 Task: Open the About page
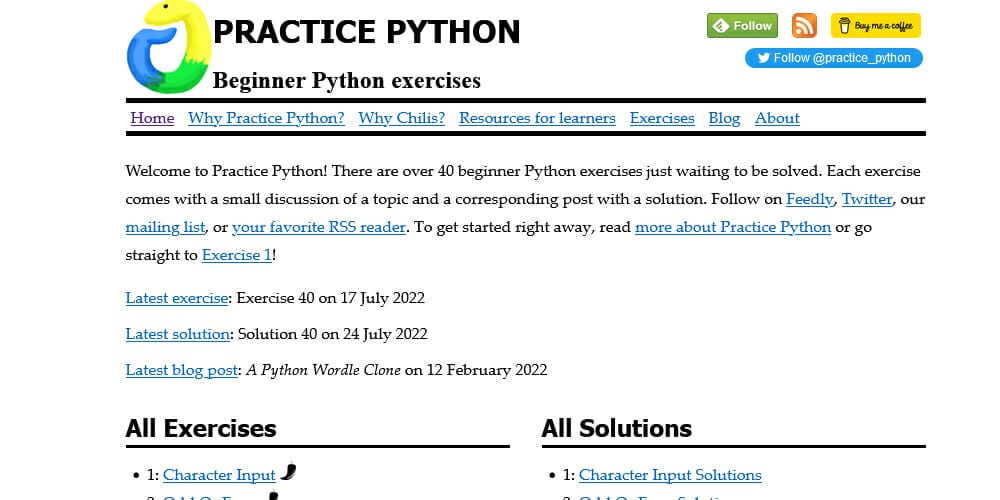tap(777, 118)
